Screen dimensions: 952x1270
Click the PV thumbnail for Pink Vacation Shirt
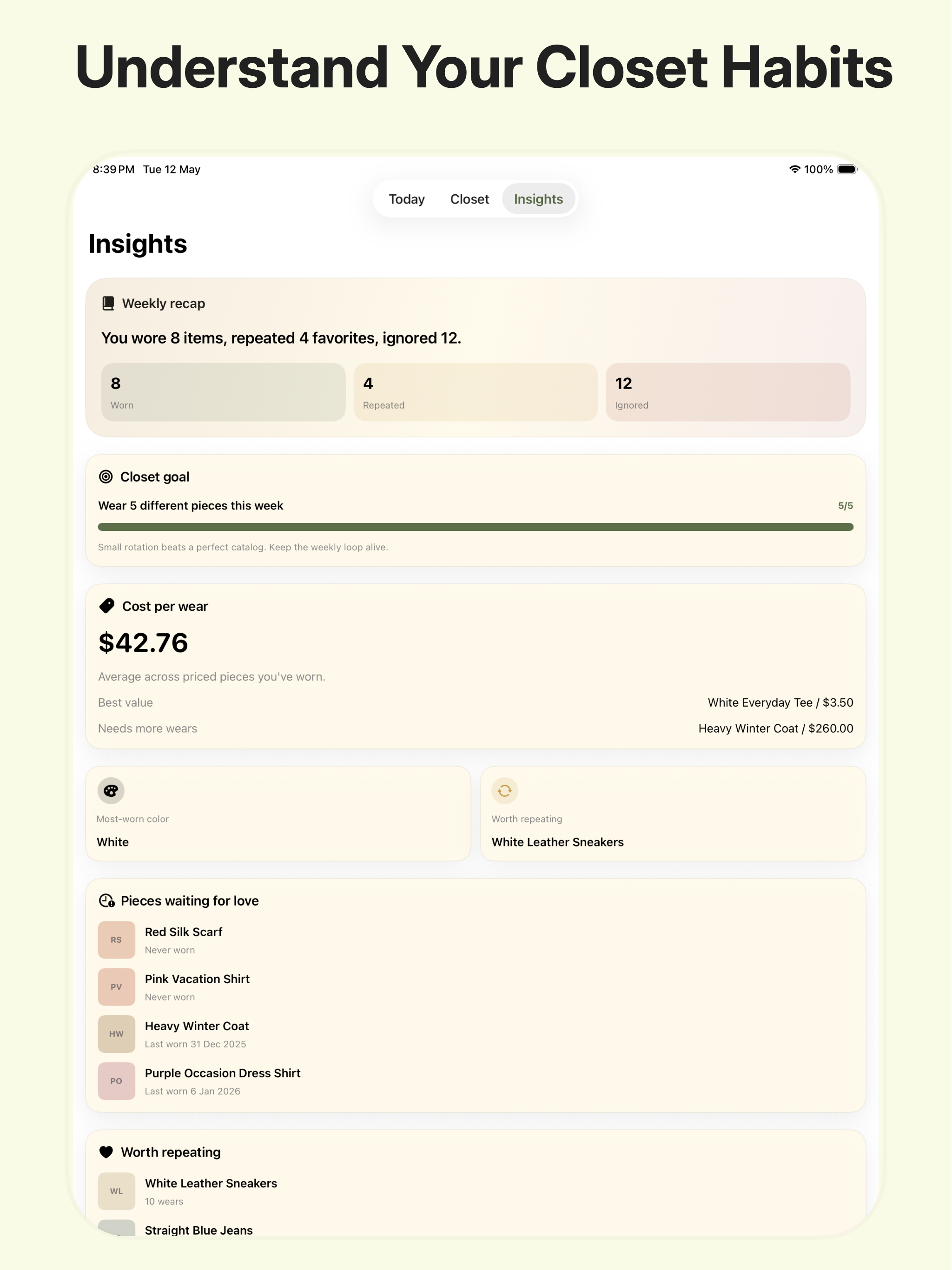[x=117, y=987]
